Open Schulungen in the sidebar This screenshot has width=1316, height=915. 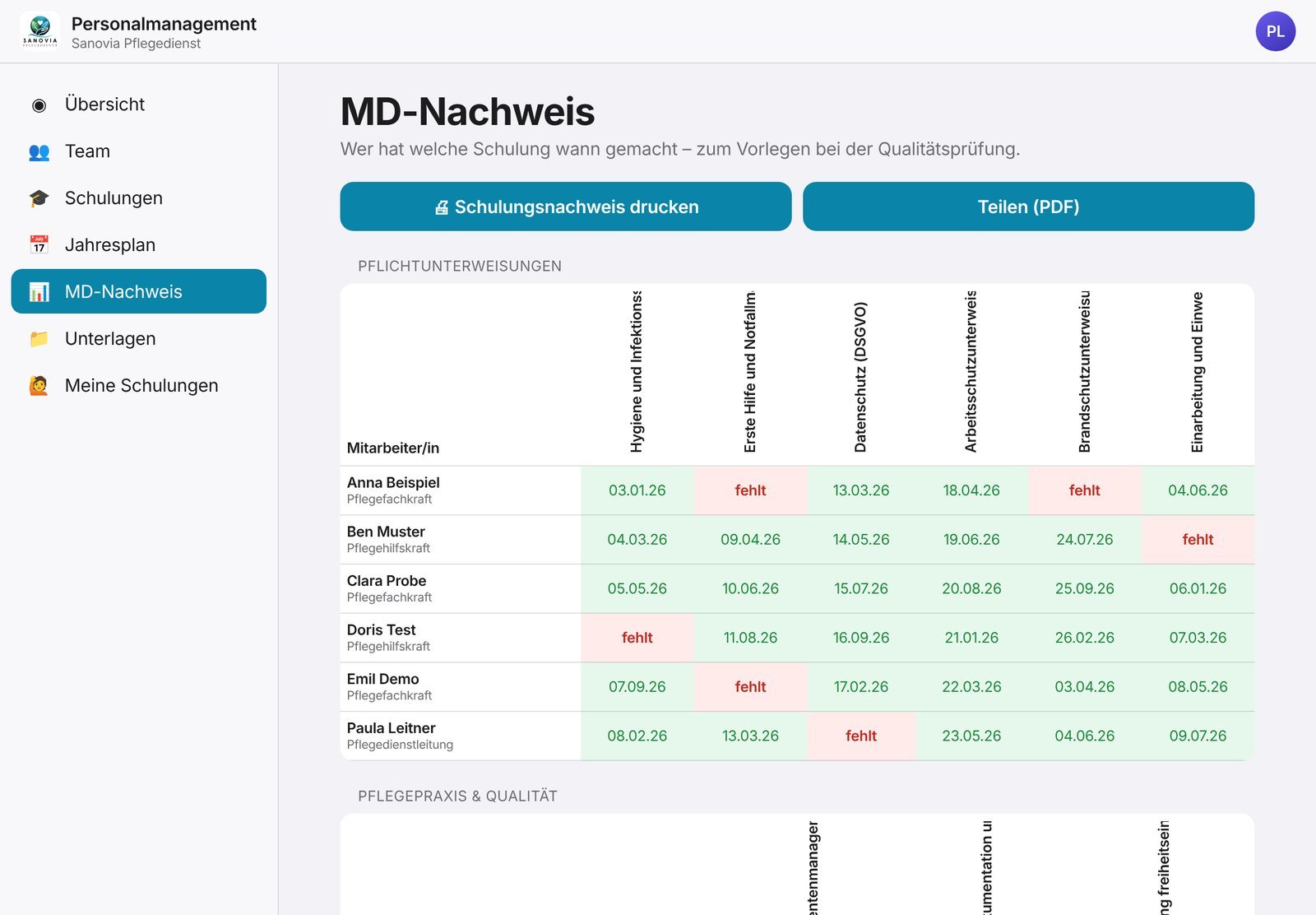tap(138, 198)
